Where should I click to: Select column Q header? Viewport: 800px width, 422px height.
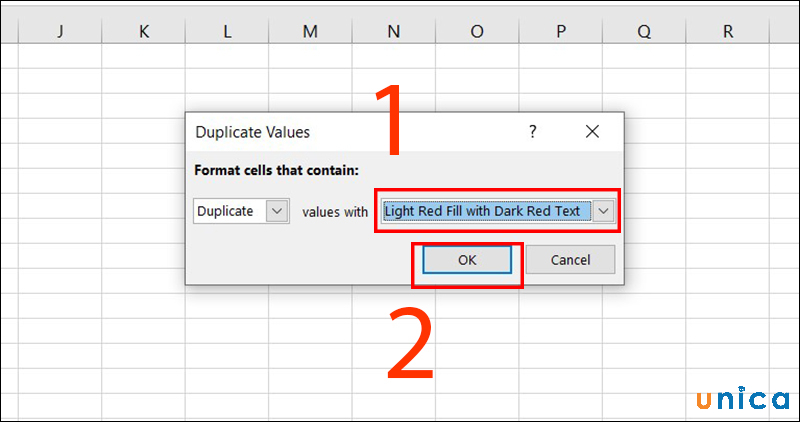tap(643, 31)
